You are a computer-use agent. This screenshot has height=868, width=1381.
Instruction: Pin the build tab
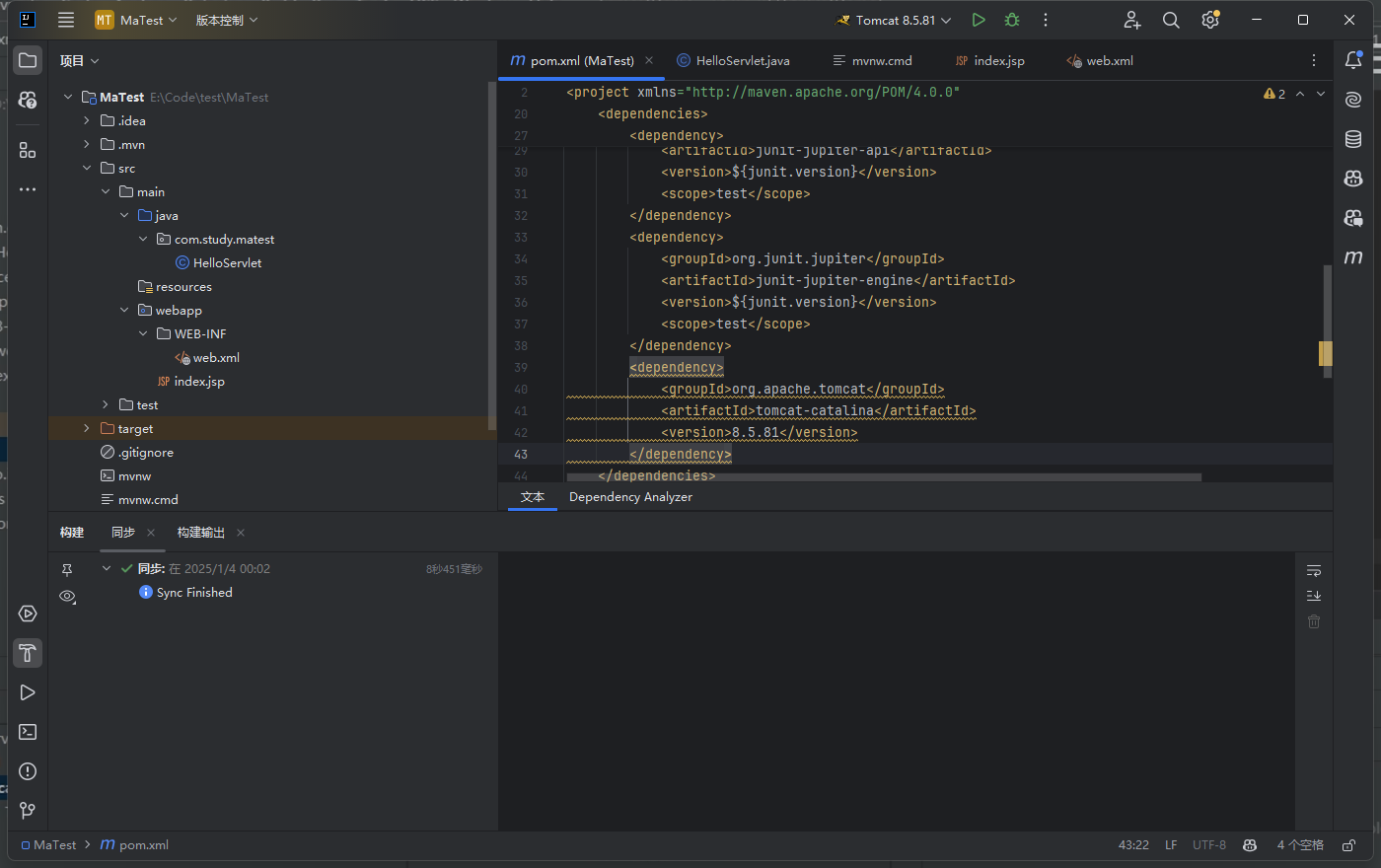[67, 570]
